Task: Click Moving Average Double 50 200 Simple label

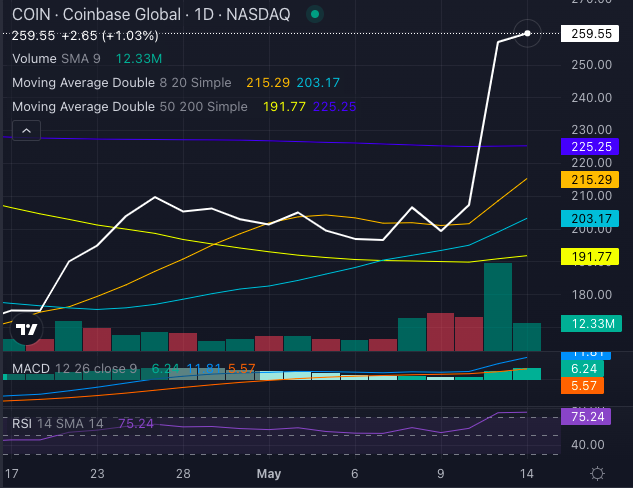Action: coord(130,107)
